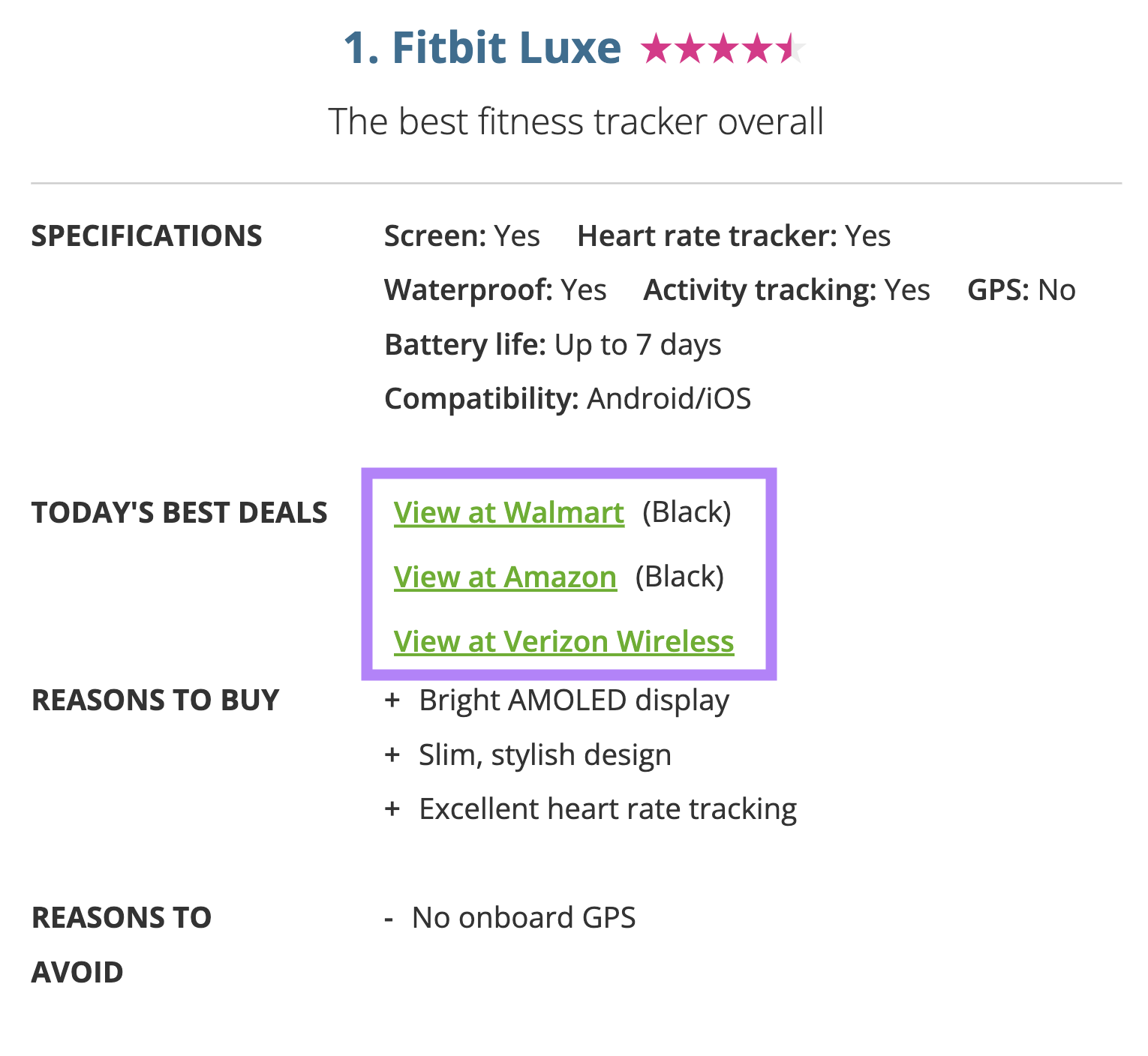Viewport: 1148px width, 1056px height.
Task: Click the Waterproof: Yes spec
Action: click(x=495, y=290)
